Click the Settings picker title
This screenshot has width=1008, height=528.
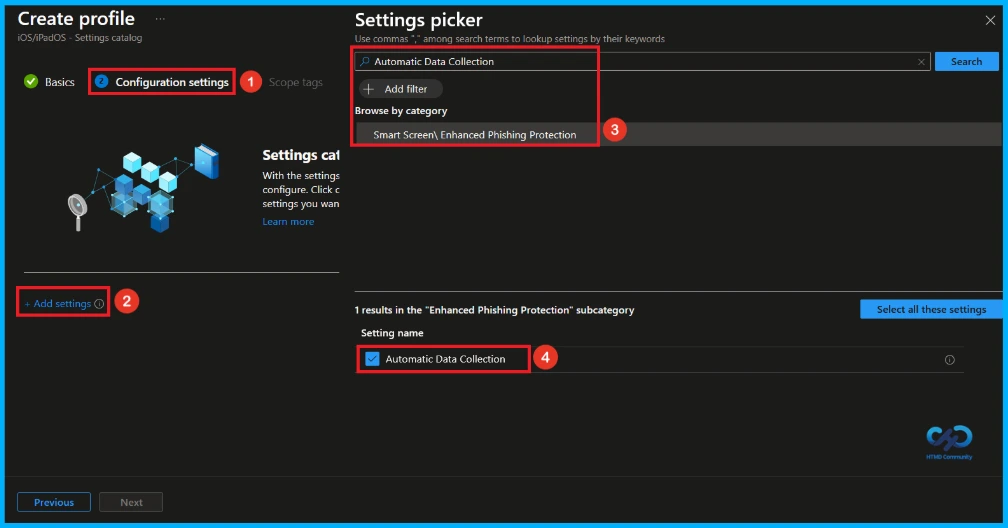[418, 20]
